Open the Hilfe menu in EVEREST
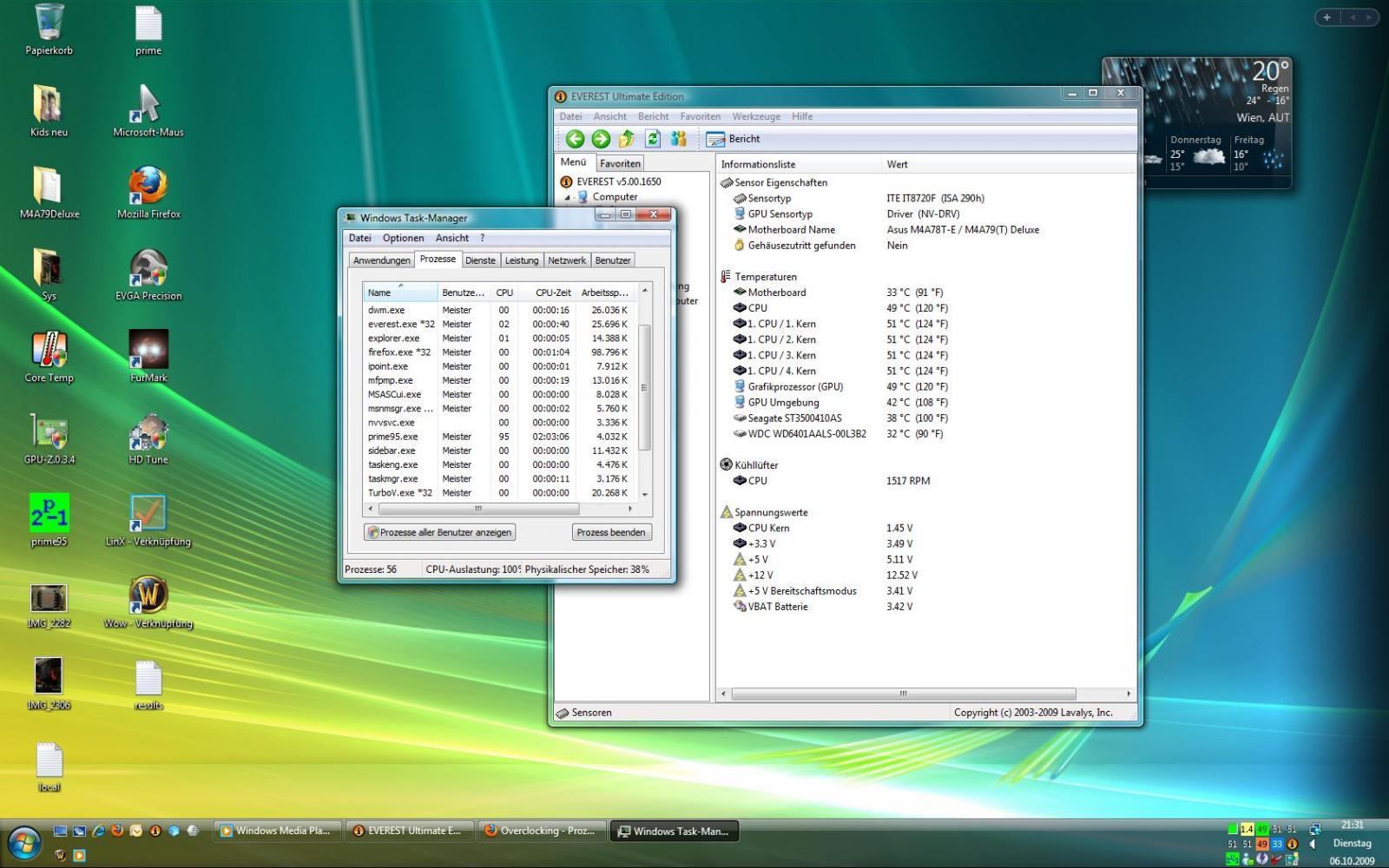Viewport: 1389px width, 868px height. (x=802, y=116)
